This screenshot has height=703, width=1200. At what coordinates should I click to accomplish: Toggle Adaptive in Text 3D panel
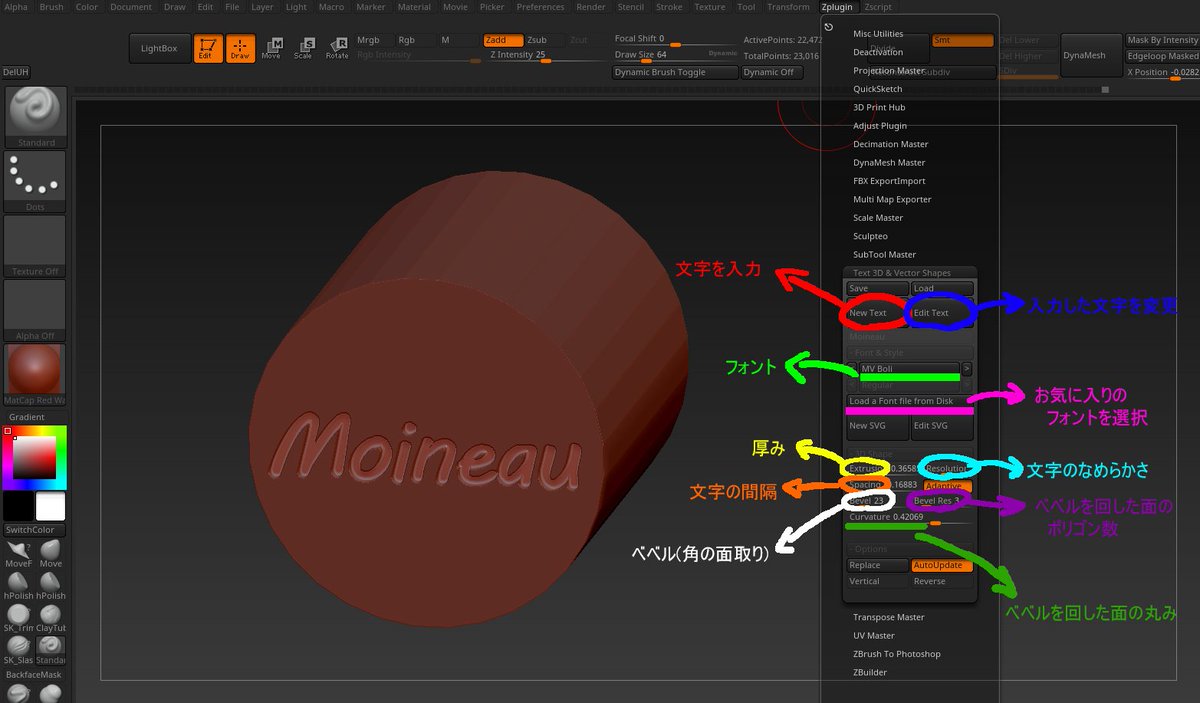(x=947, y=485)
